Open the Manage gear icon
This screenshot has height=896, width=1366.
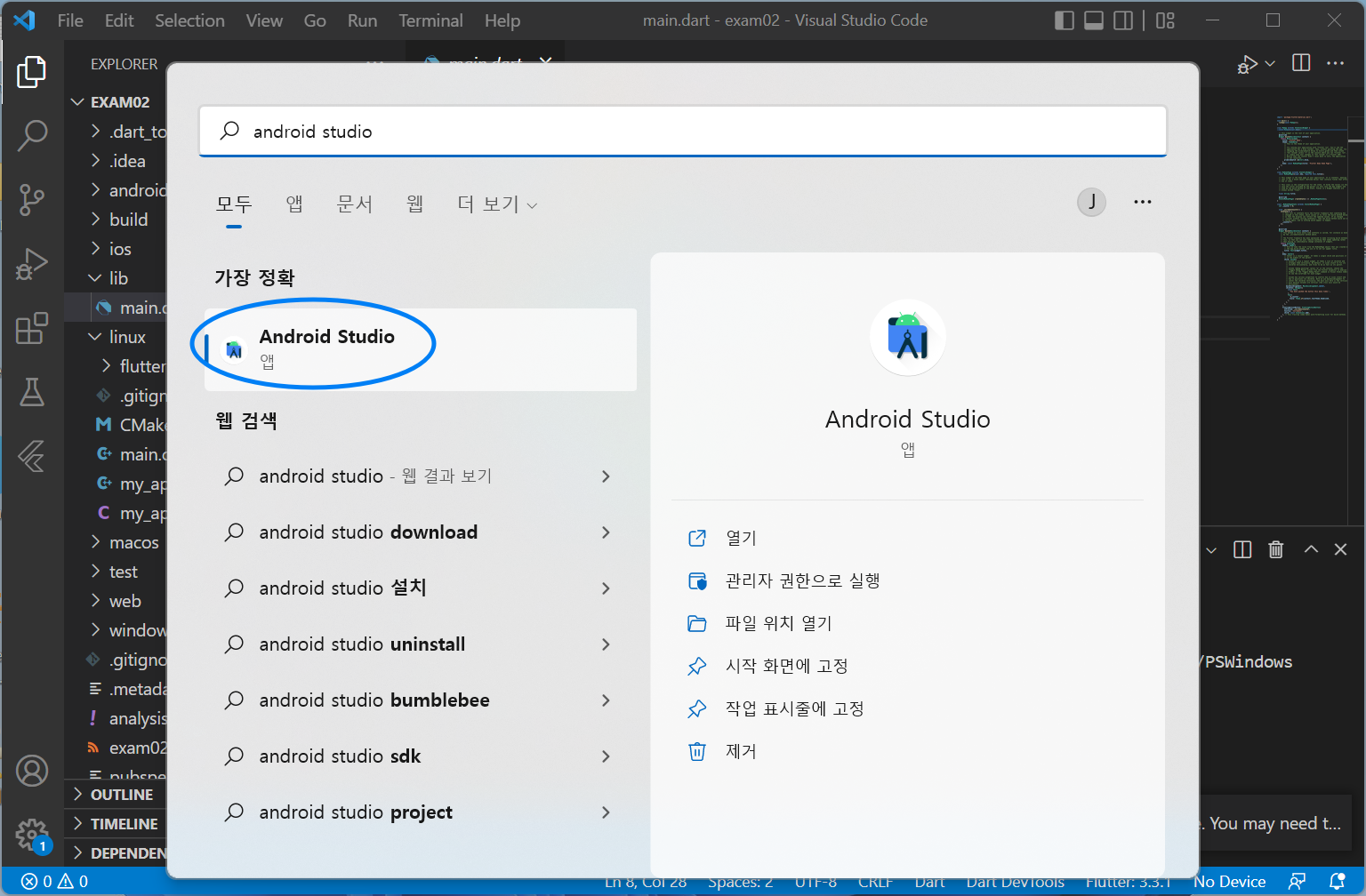click(32, 835)
